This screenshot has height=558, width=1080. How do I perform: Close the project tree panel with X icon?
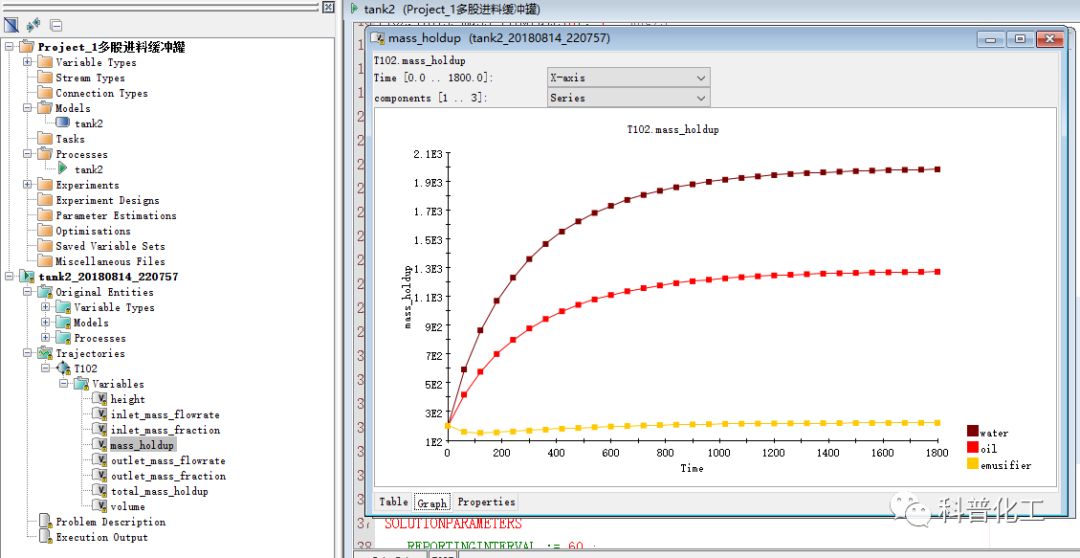tap(327, 6)
